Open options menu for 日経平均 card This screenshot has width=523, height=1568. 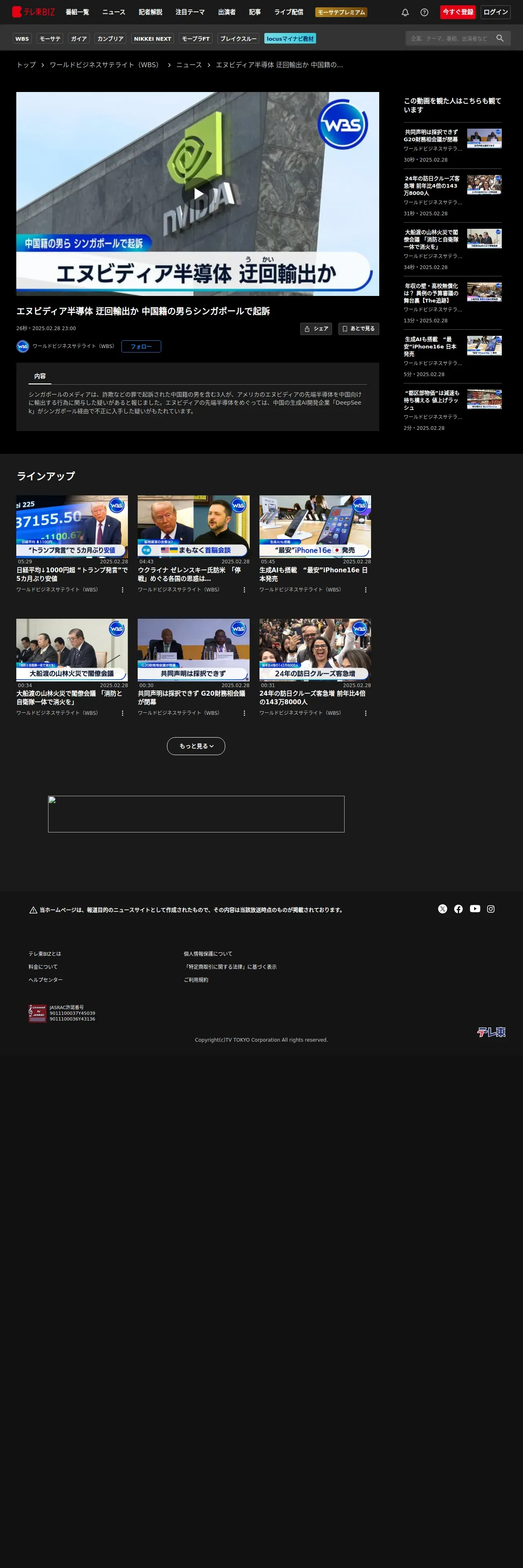coord(122,590)
